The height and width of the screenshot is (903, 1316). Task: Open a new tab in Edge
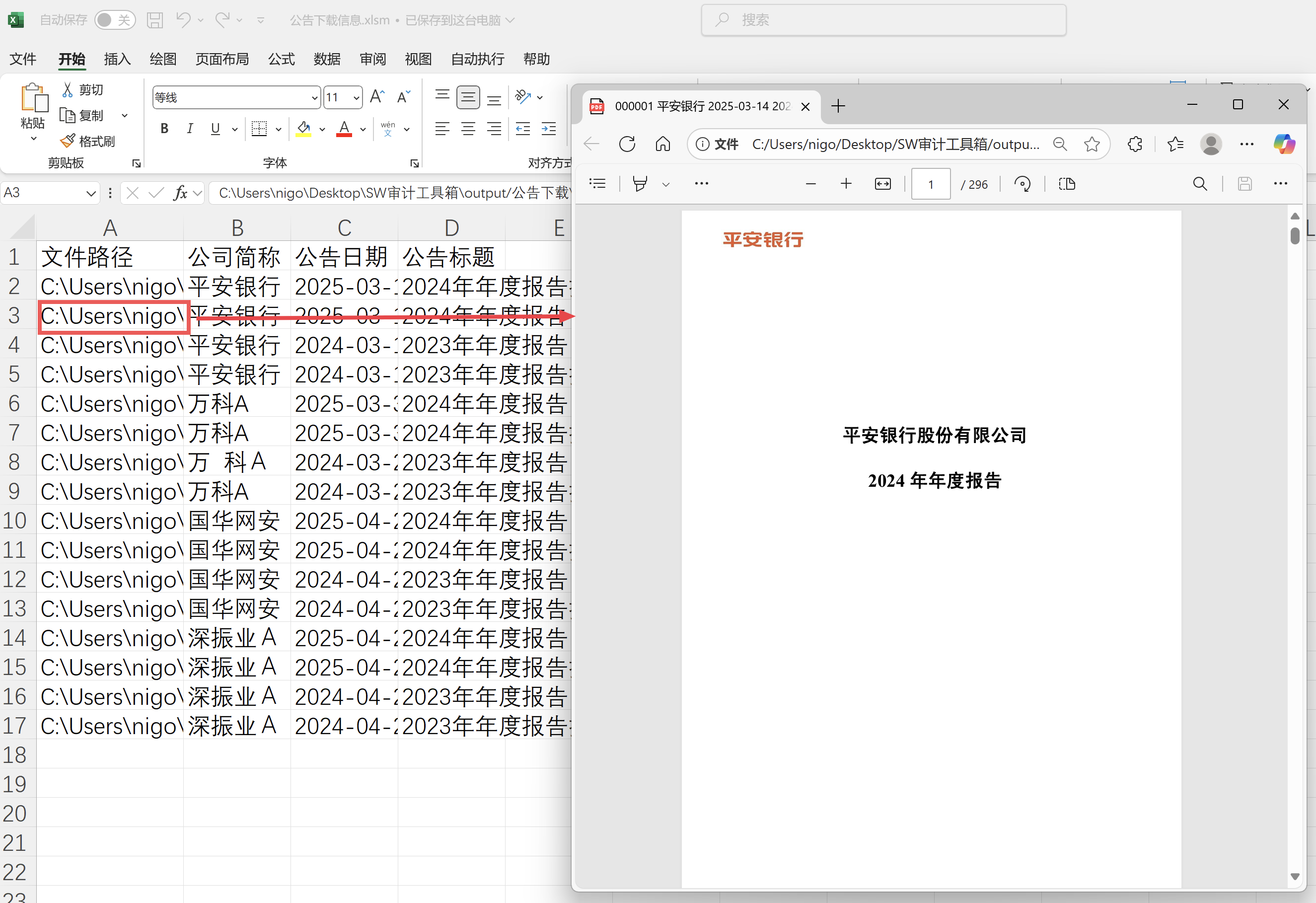point(838,106)
